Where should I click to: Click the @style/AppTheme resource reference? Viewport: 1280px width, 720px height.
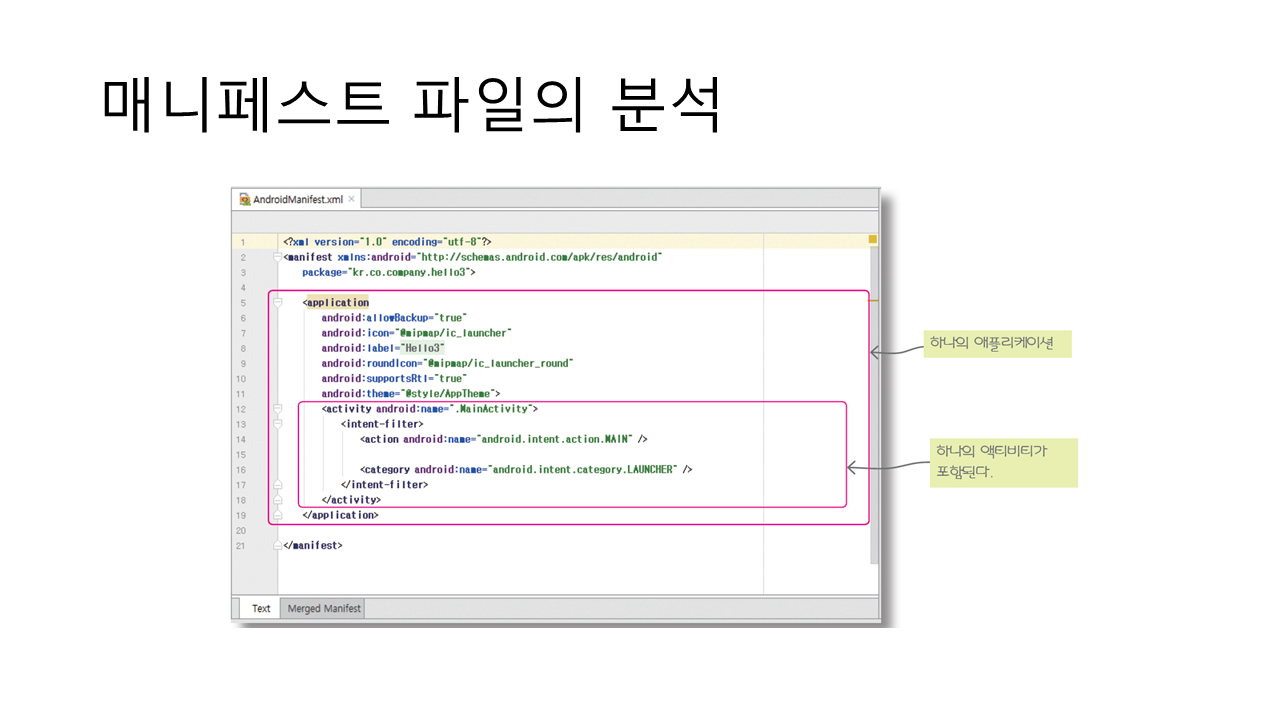[x=450, y=394]
